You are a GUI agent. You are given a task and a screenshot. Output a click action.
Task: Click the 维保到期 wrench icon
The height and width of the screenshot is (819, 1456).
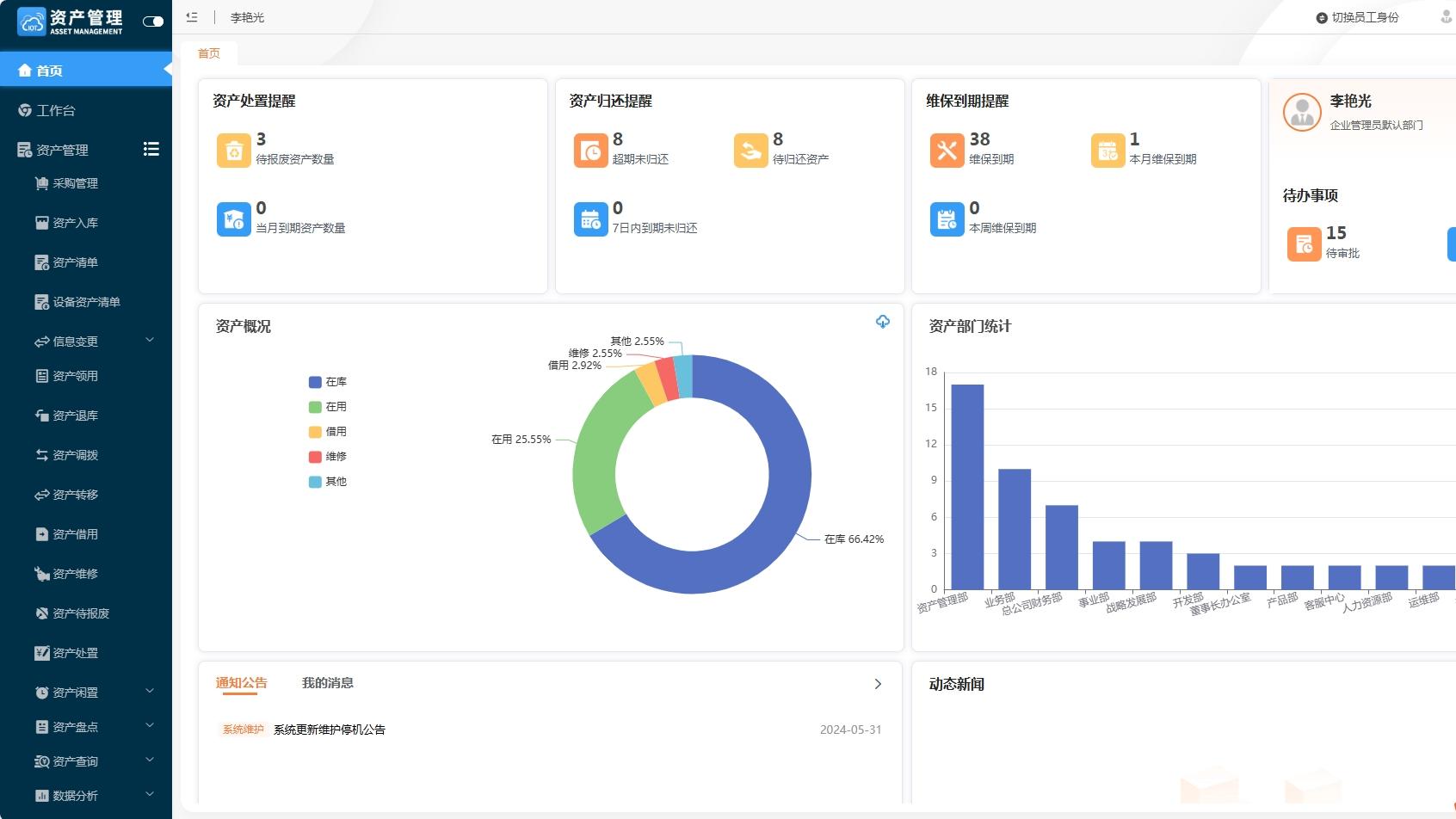click(947, 151)
